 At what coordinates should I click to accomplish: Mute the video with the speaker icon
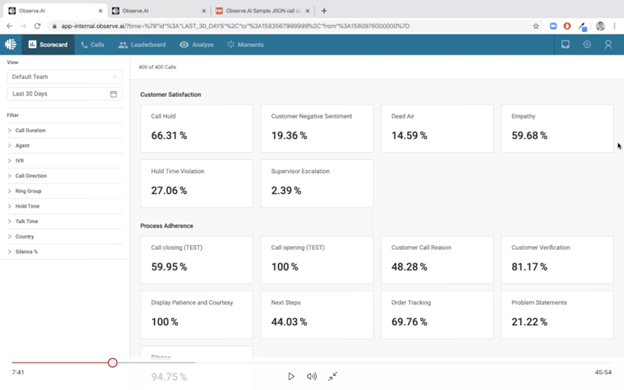(x=312, y=376)
